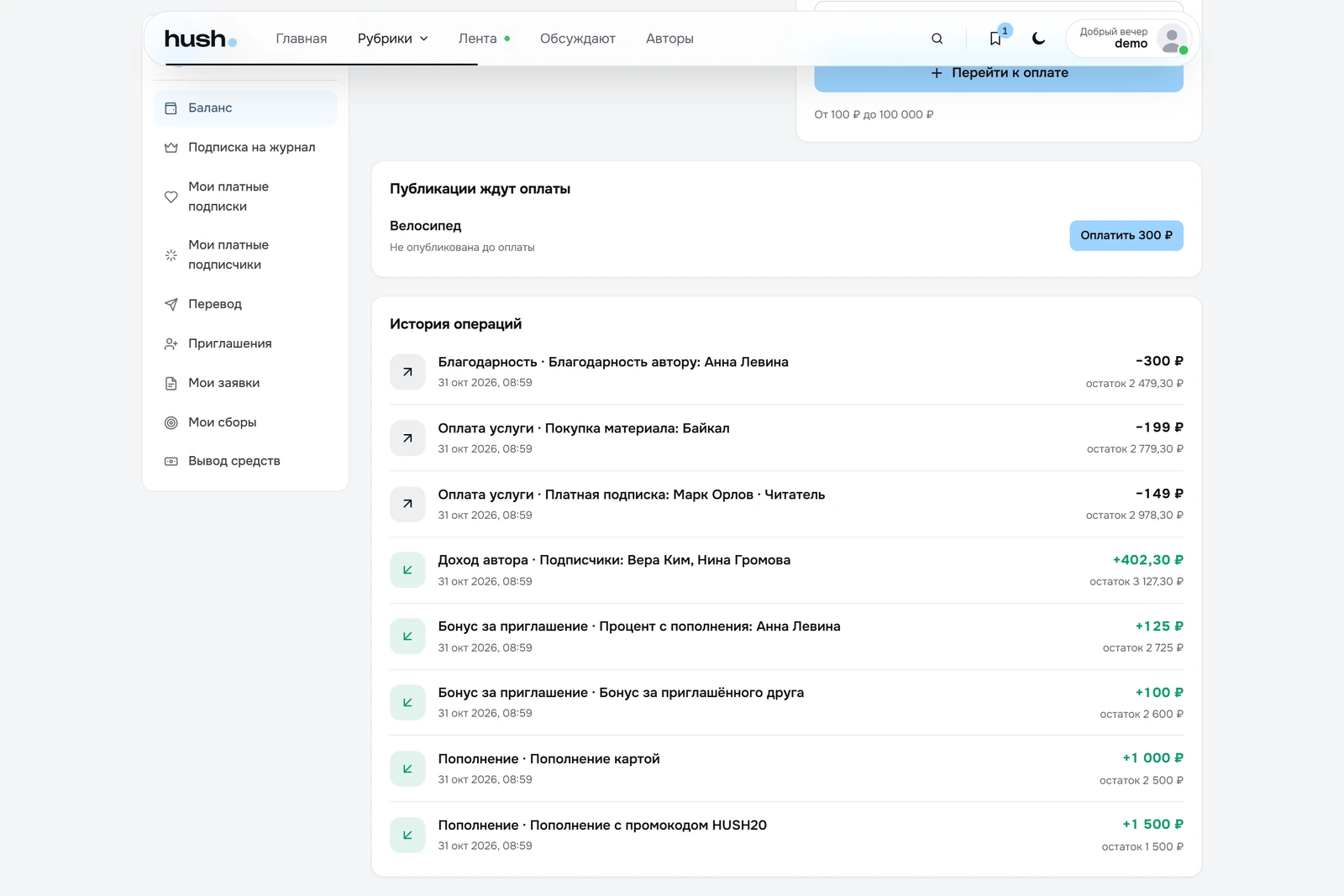Click the От 100 ₽ до 100 000 ₽ hint
The height and width of the screenshot is (896, 1344).
pos(874,115)
